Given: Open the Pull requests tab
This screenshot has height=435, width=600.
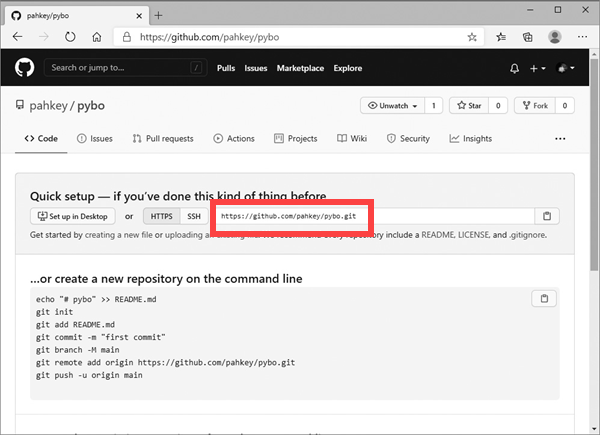Looking at the screenshot, I should tap(163, 138).
